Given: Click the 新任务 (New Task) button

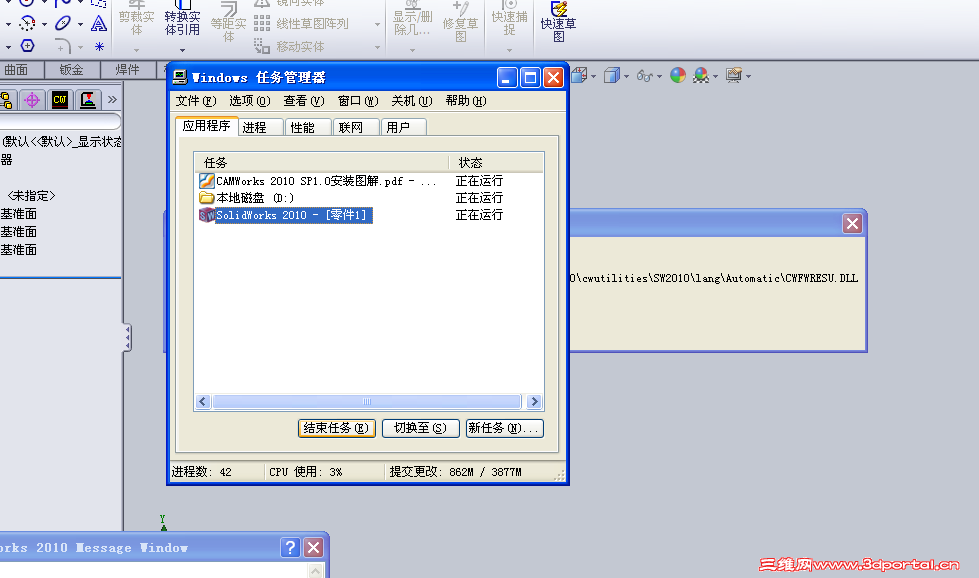Looking at the screenshot, I should (x=502, y=427).
